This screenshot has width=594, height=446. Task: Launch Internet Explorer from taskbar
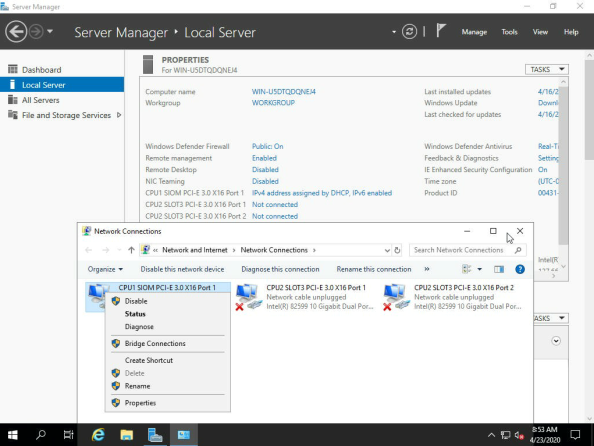(98, 435)
